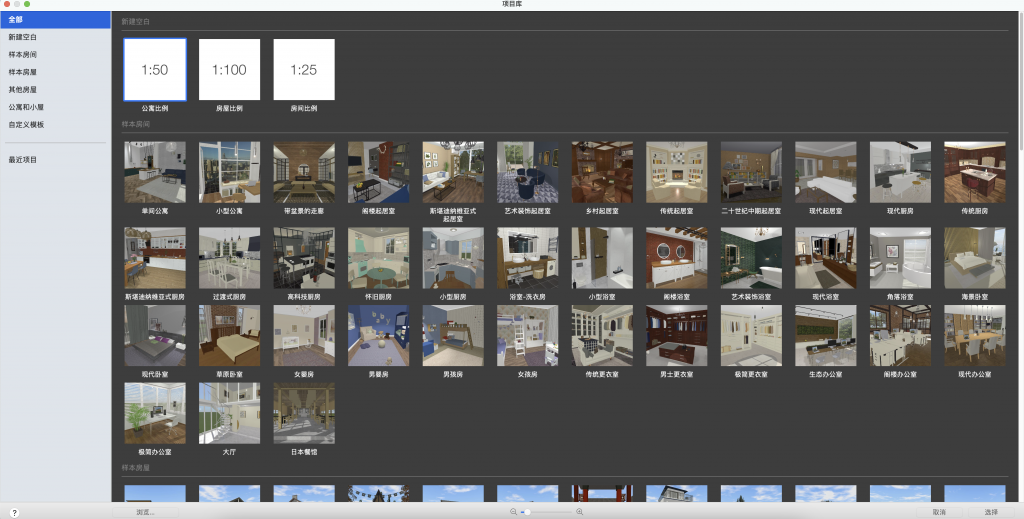This screenshot has width=1024, height=519.
Task: Select 其他房屋 in the sidebar
Action: pos(56,89)
